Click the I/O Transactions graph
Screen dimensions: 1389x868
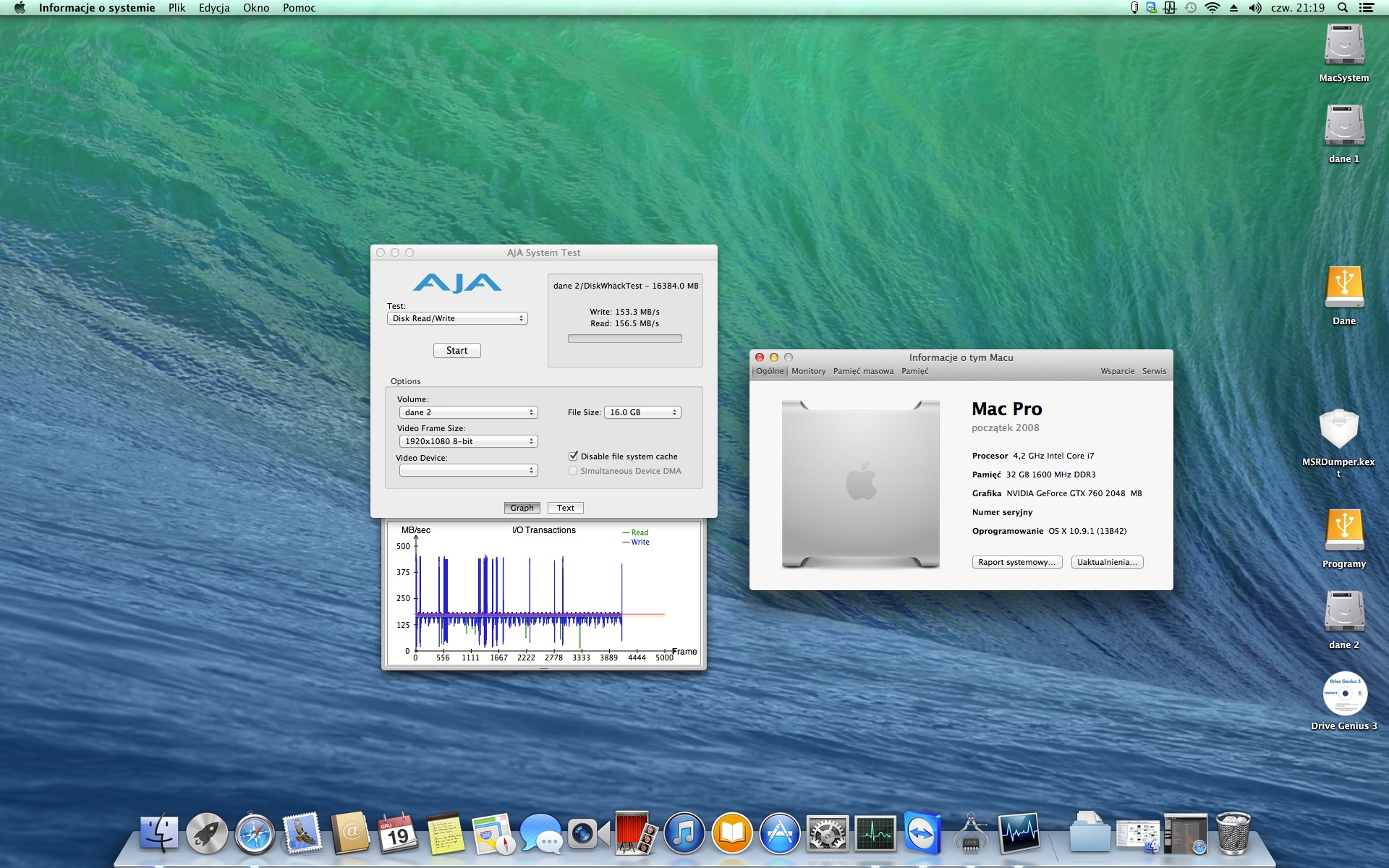tap(544, 593)
